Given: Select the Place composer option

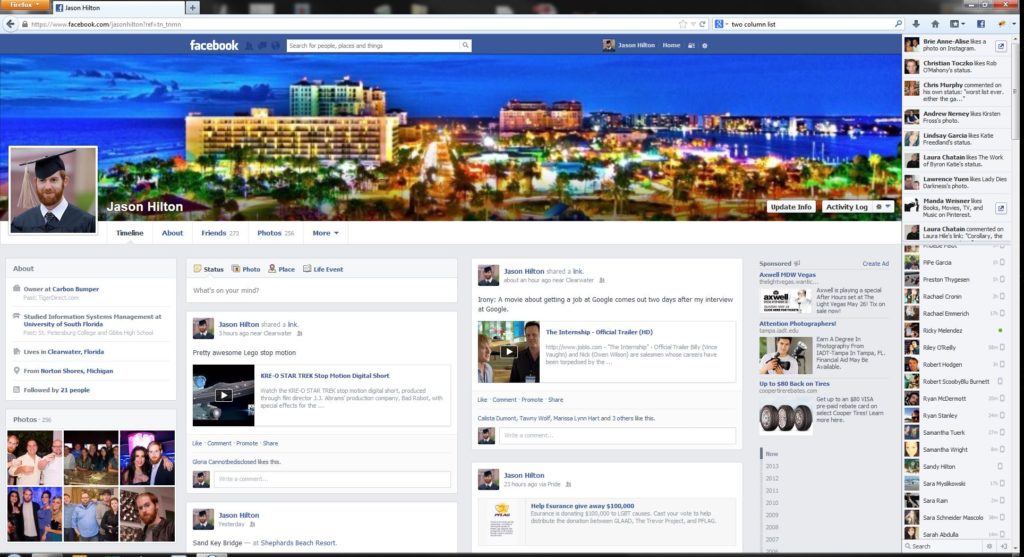Looking at the screenshot, I should [281, 269].
